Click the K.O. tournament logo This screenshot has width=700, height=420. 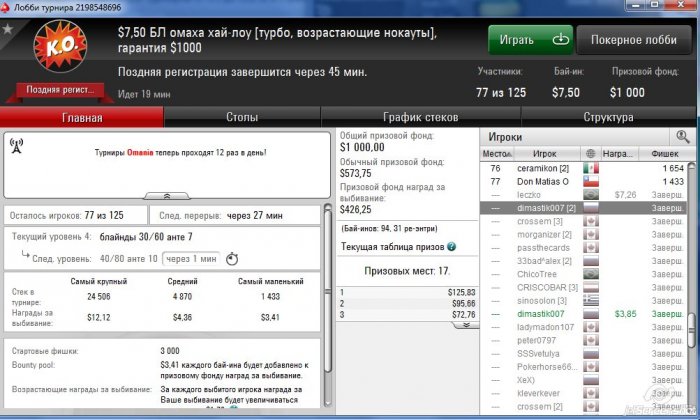coord(60,46)
